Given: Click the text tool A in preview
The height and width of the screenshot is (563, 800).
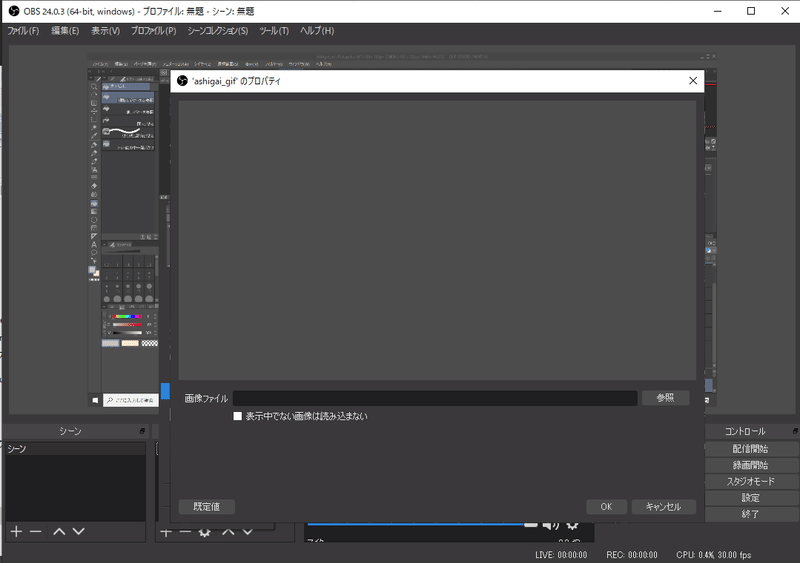Looking at the screenshot, I should (94, 244).
